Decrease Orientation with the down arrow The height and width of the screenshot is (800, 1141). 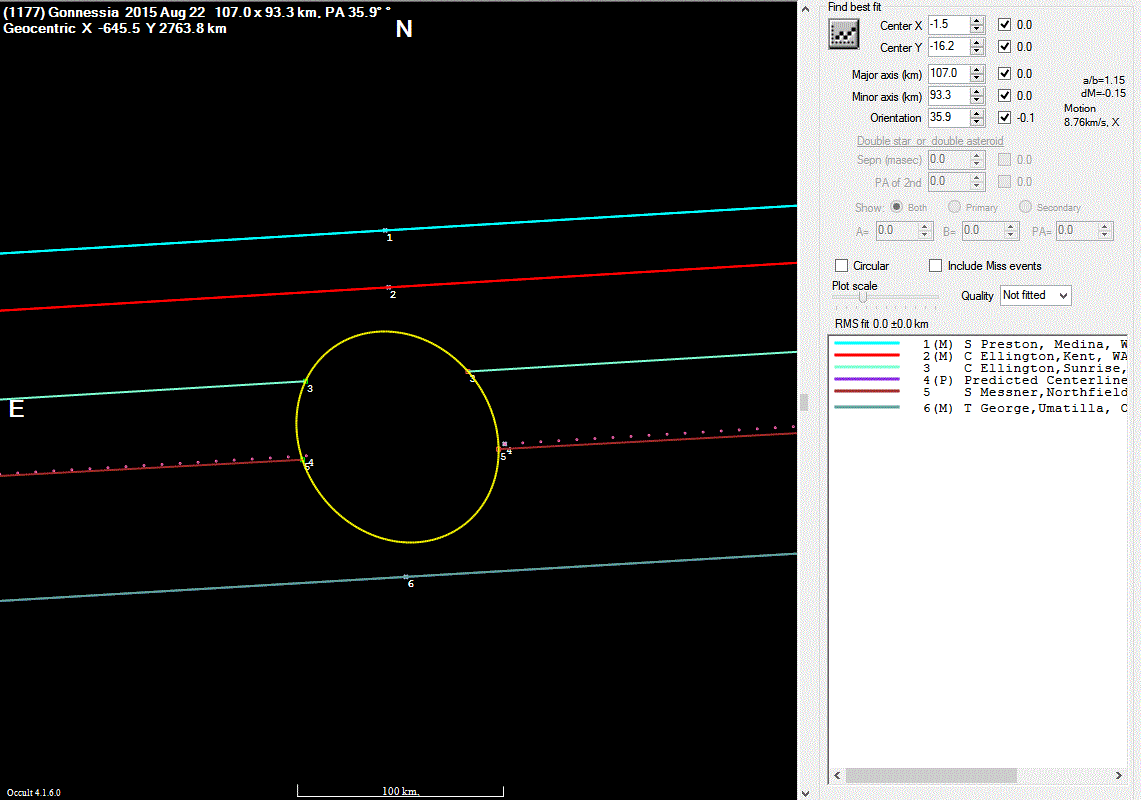click(977, 122)
